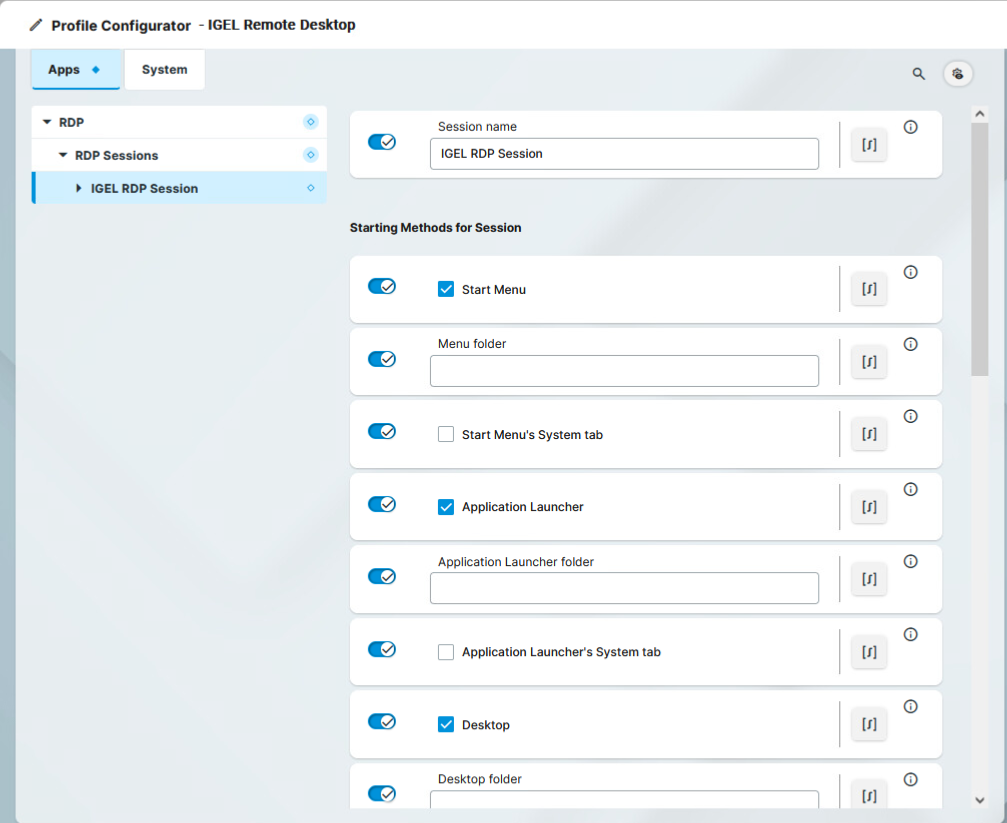Screen dimensions: 1007x823
Task: Click the info icon beside Application Launcher folder
Action: [x=910, y=561]
